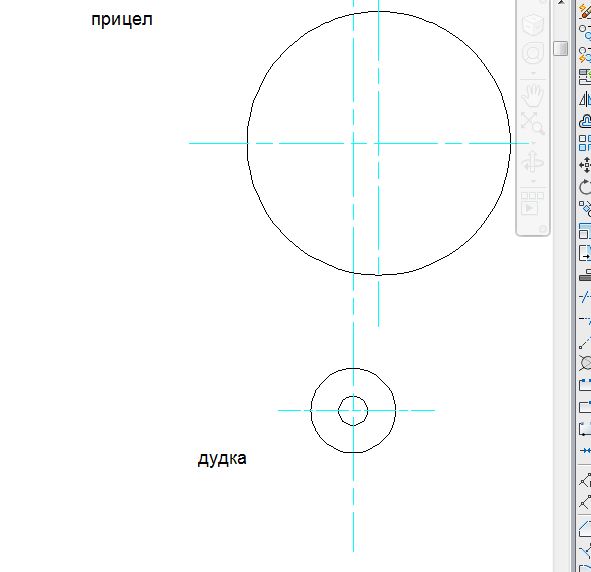The height and width of the screenshot is (572, 591).
Task: Open the ShowMotion play tool
Action: click(x=532, y=204)
